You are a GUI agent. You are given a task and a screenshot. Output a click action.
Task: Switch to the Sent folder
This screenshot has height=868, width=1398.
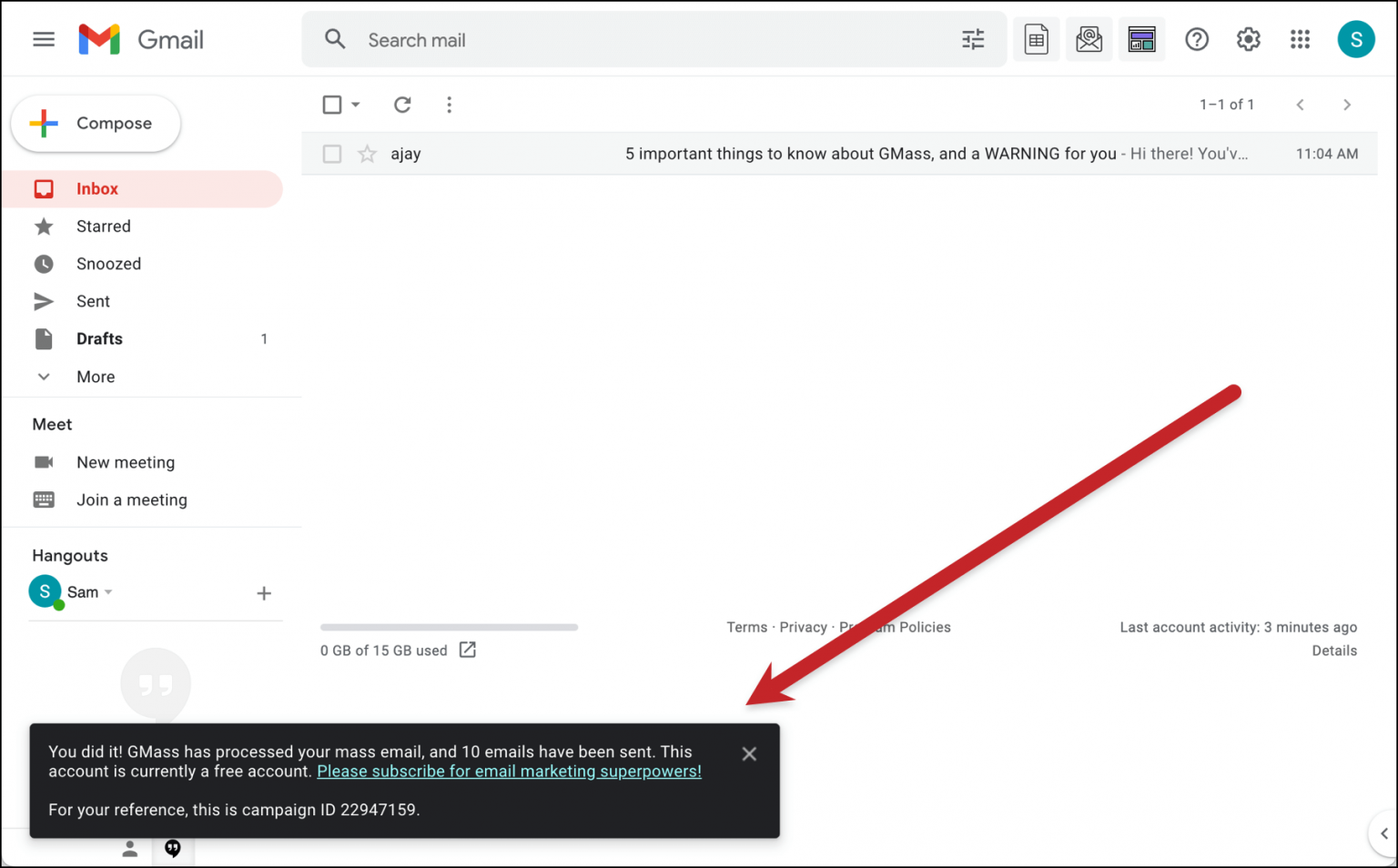[92, 301]
